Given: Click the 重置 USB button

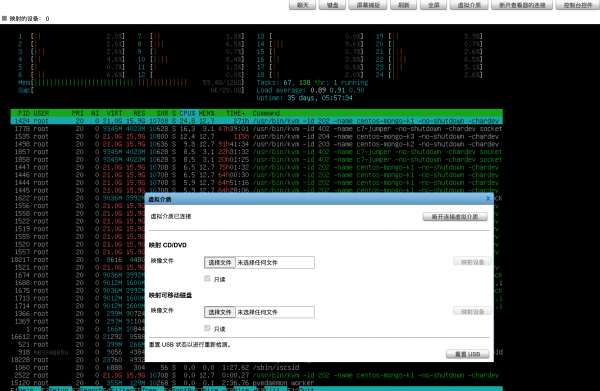Looking at the screenshot, I should [x=467, y=354].
